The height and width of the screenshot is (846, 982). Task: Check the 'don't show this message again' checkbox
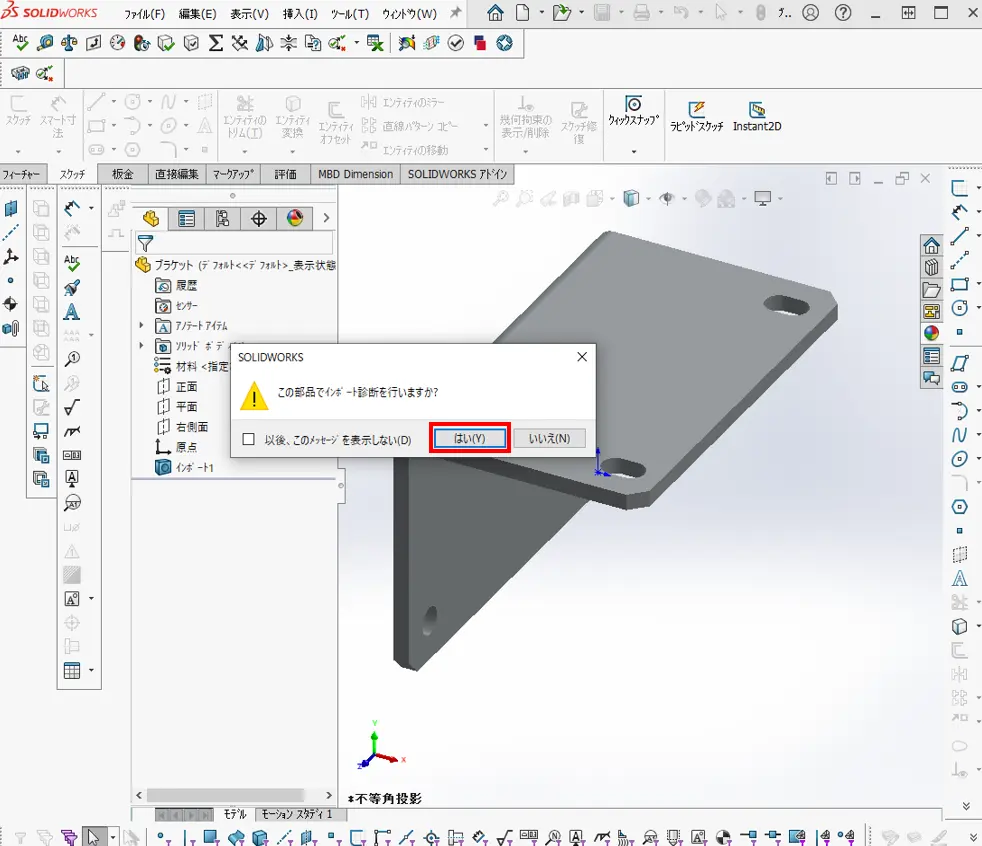click(x=249, y=439)
